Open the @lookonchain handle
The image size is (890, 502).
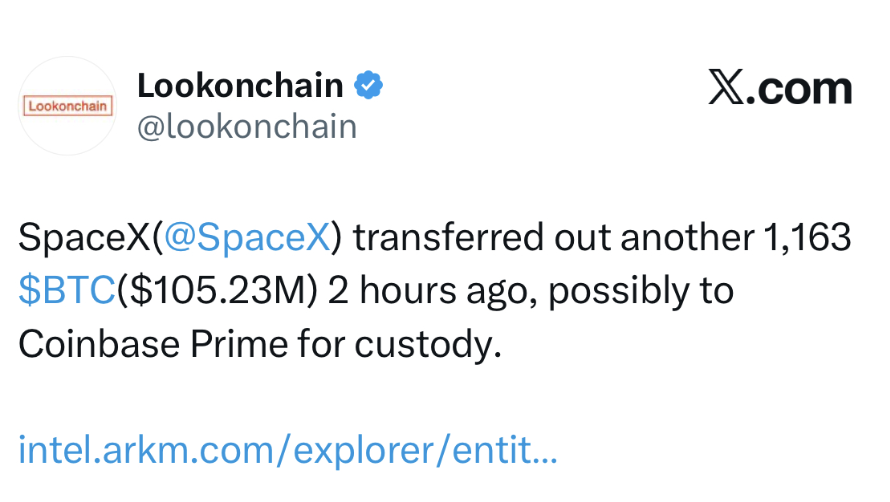pyautogui.click(x=247, y=127)
